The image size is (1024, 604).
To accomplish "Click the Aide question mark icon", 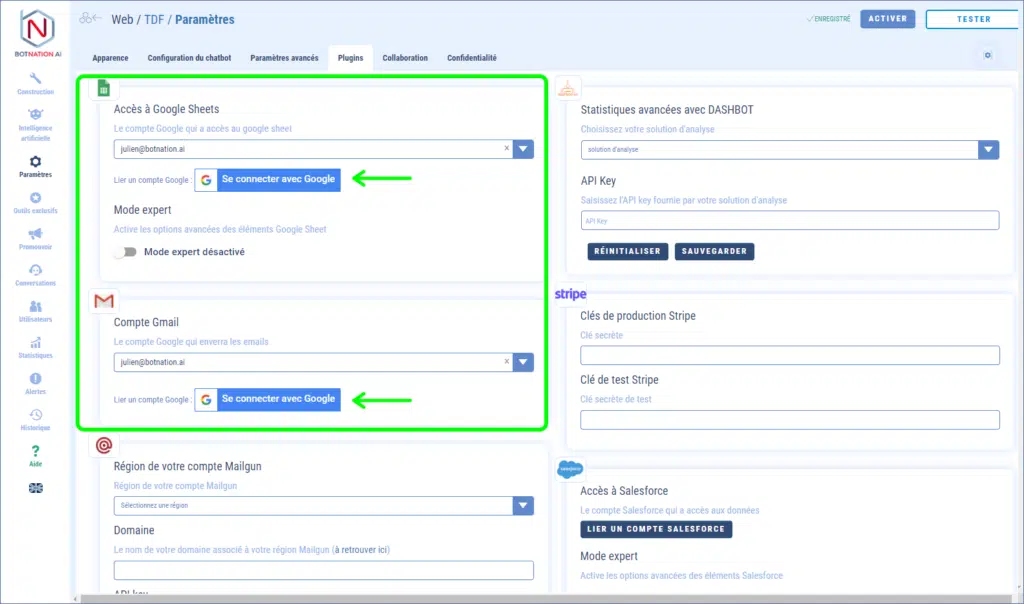I will (36, 452).
